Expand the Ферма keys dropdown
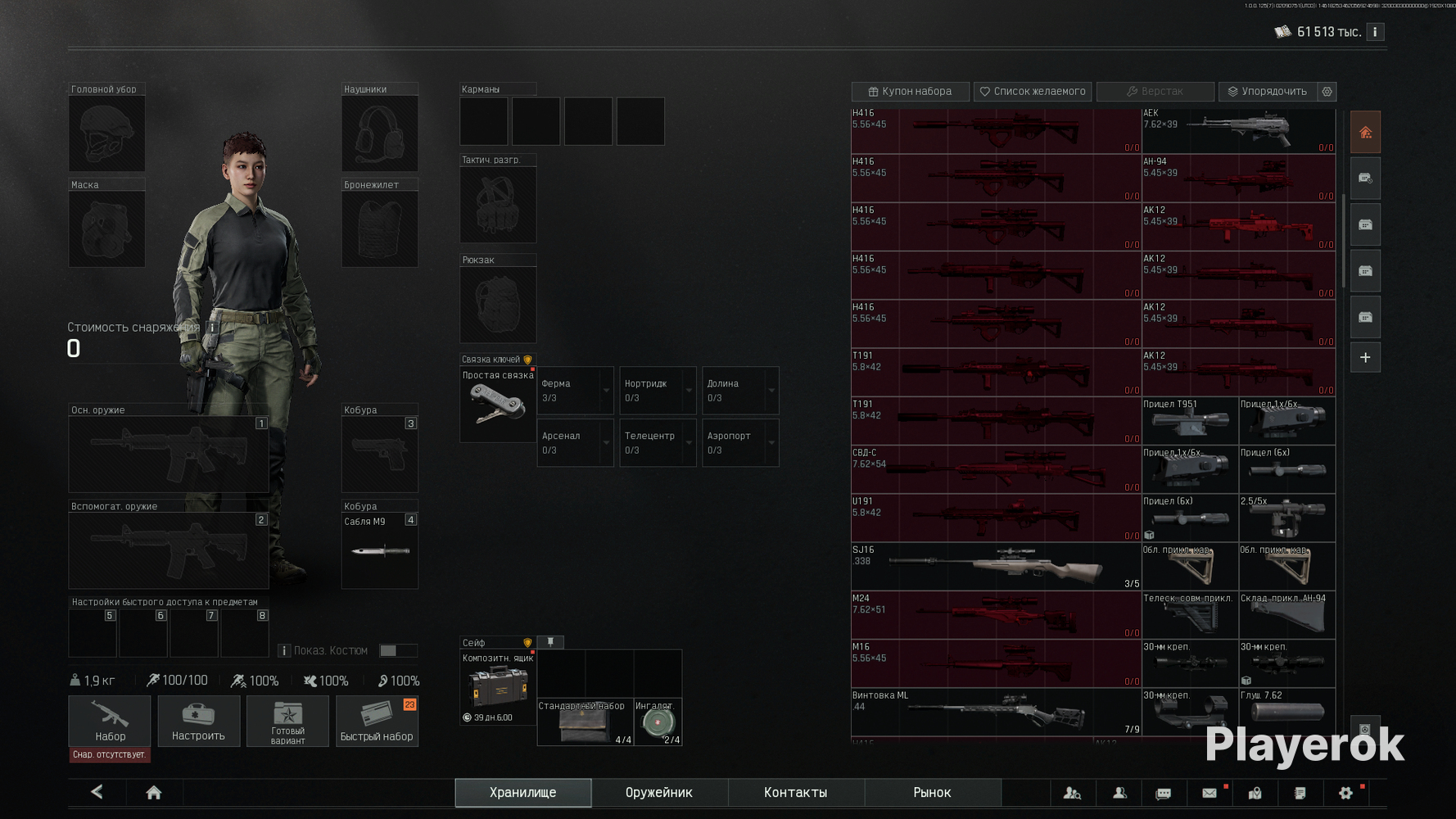Screen dimensions: 1456x819 tap(606, 391)
